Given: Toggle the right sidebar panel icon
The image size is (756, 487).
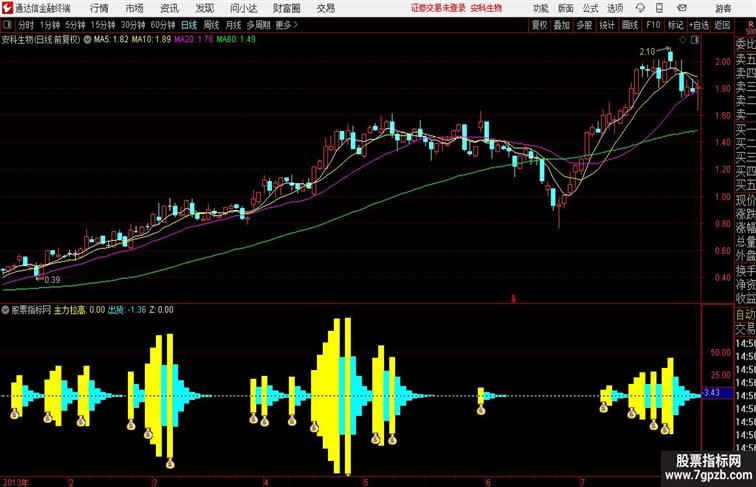Looking at the screenshot, I should point(695,40).
